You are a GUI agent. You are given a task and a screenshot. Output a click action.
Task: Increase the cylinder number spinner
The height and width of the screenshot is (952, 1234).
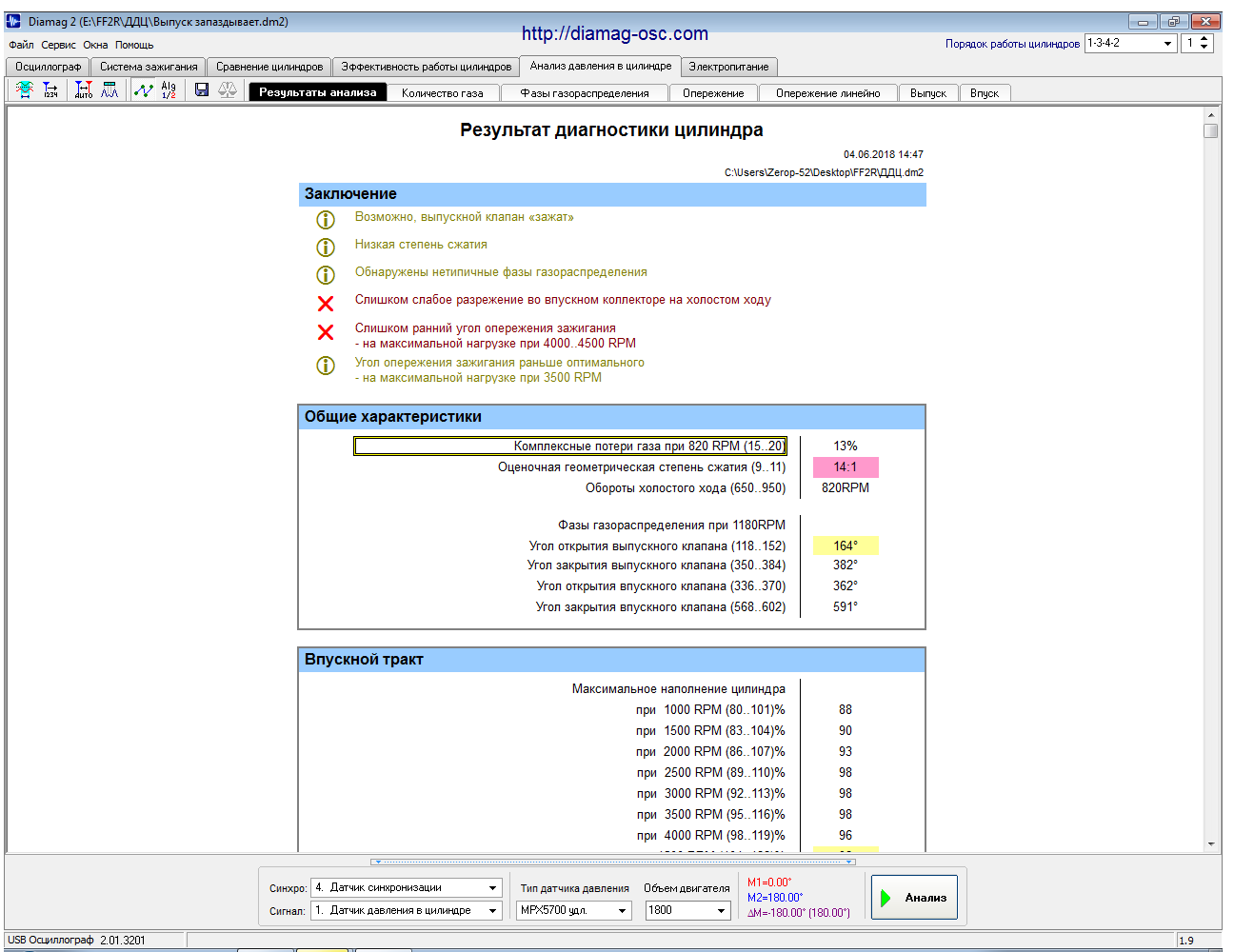tap(1204, 39)
